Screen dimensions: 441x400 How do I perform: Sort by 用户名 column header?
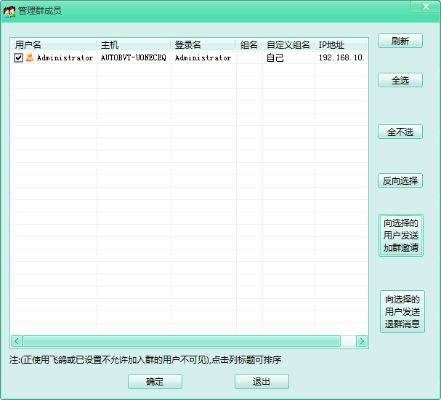[x=54, y=45]
